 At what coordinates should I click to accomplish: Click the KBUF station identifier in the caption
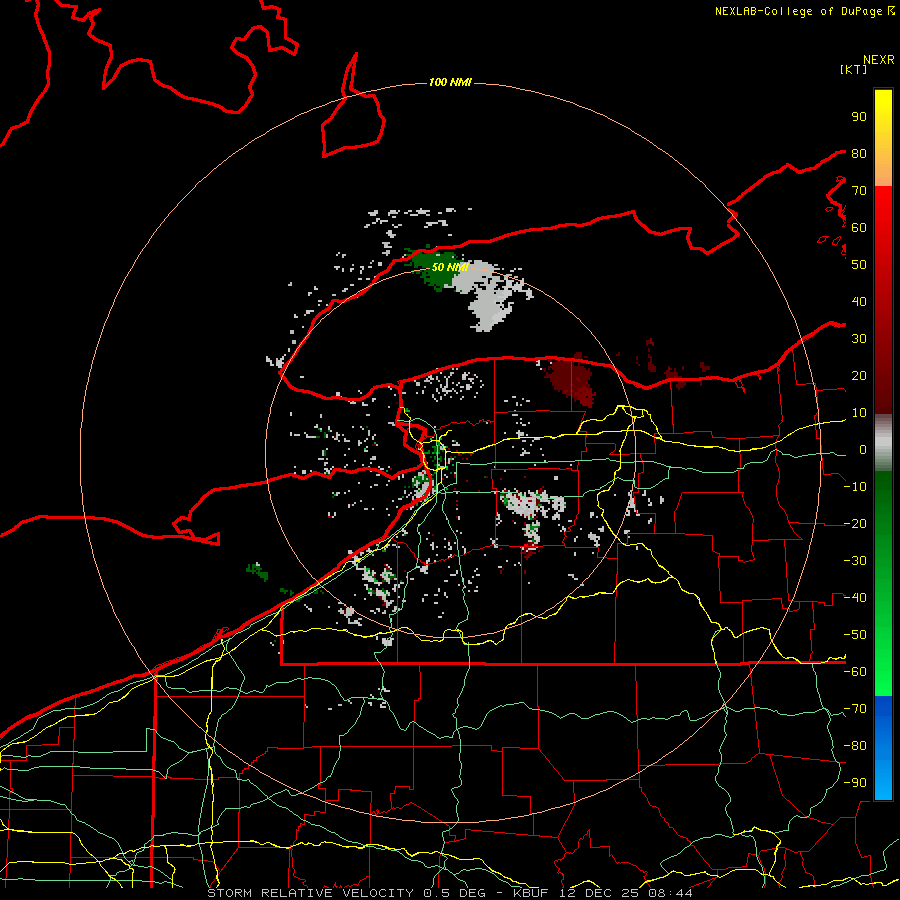530,893
